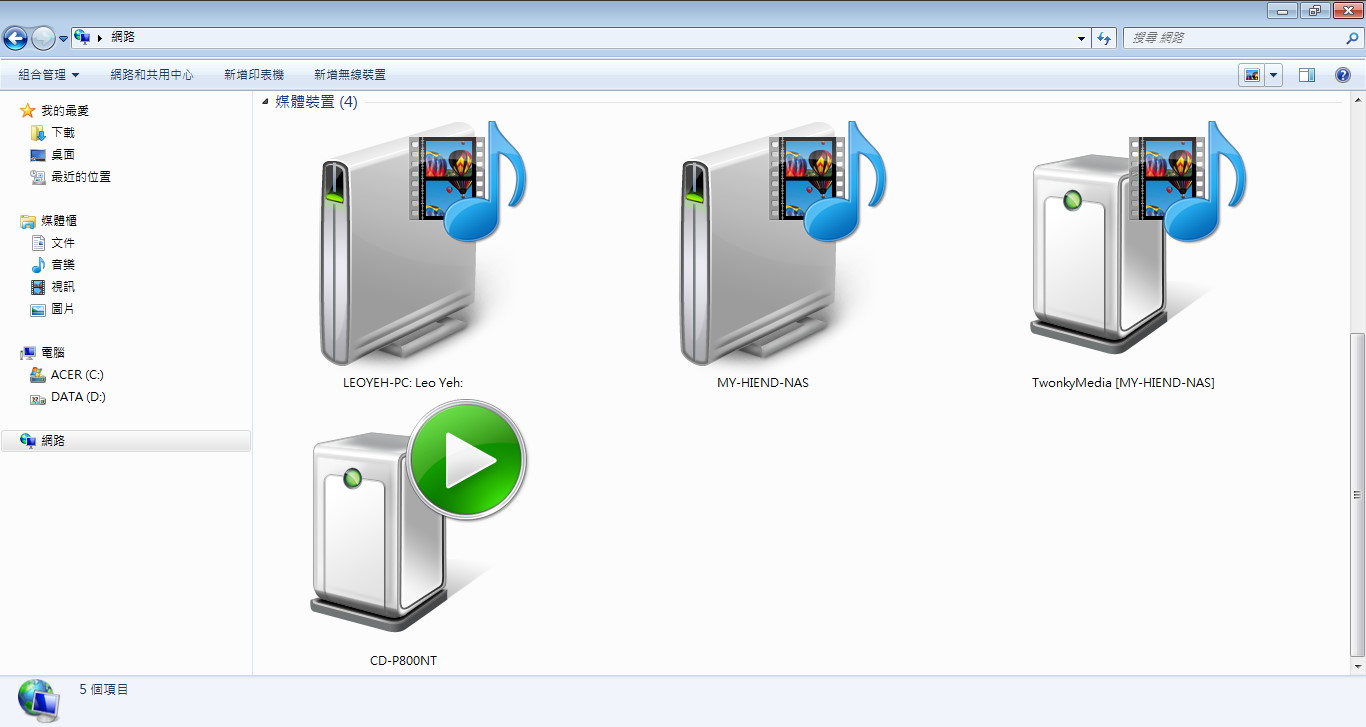Select 我的最愛 in navigation pane

point(65,111)
